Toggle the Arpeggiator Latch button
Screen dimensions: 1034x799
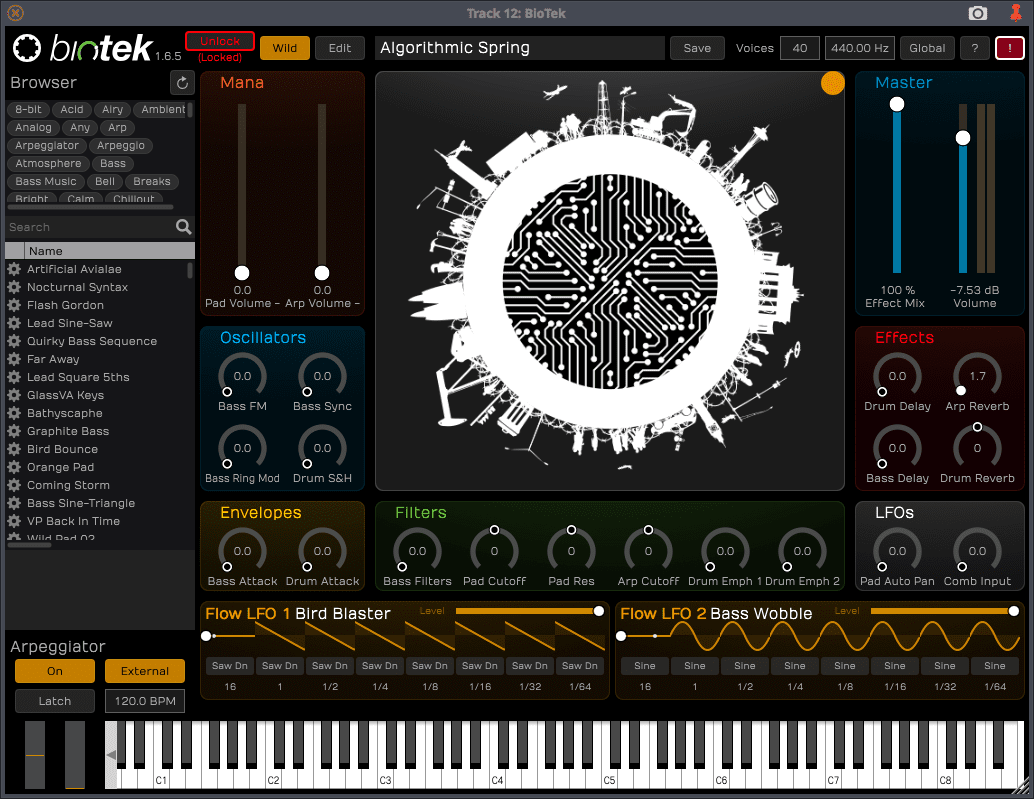[55, 701]
